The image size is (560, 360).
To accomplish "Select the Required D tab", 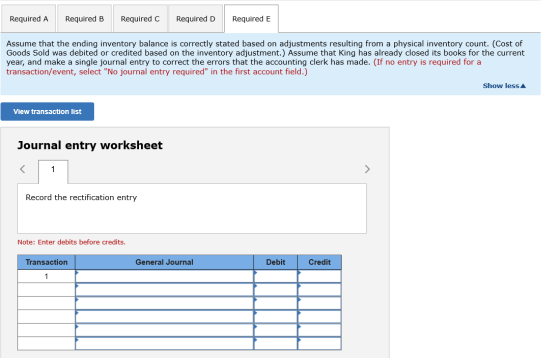I will (x=196, y=19).
